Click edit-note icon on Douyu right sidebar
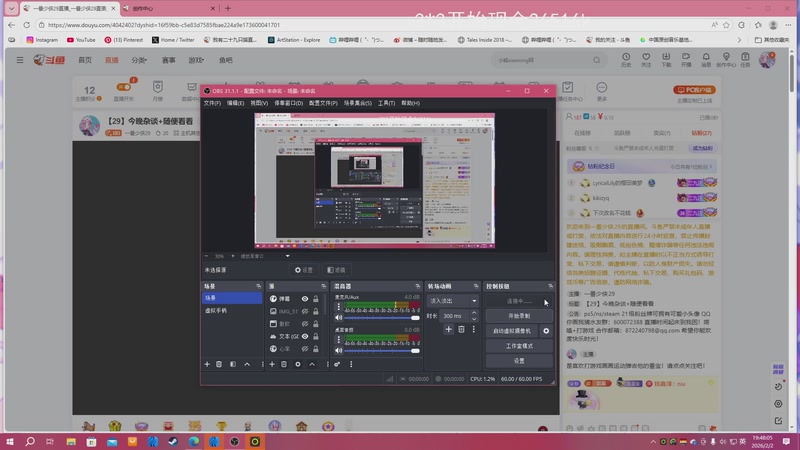Image resolution: width=800 pixels, height=450 pixels. (x=778, y=421)
